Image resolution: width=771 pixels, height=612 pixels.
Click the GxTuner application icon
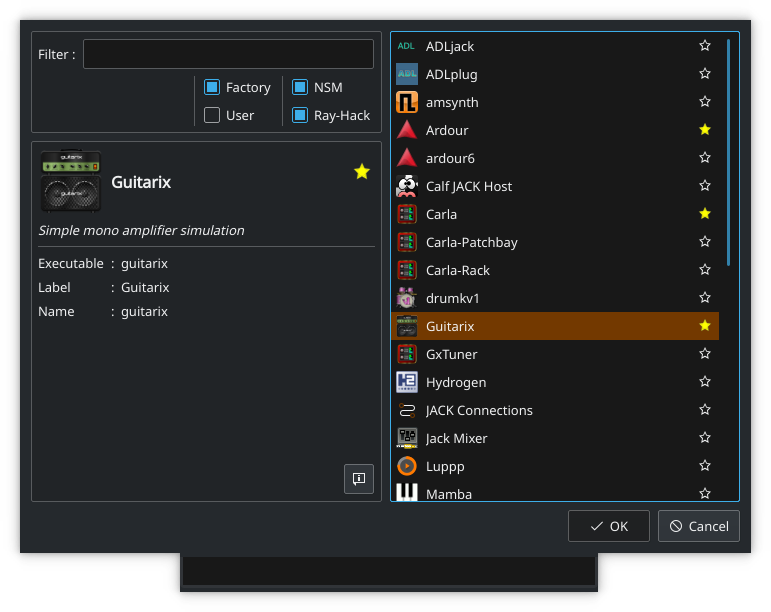coord(407,354)
